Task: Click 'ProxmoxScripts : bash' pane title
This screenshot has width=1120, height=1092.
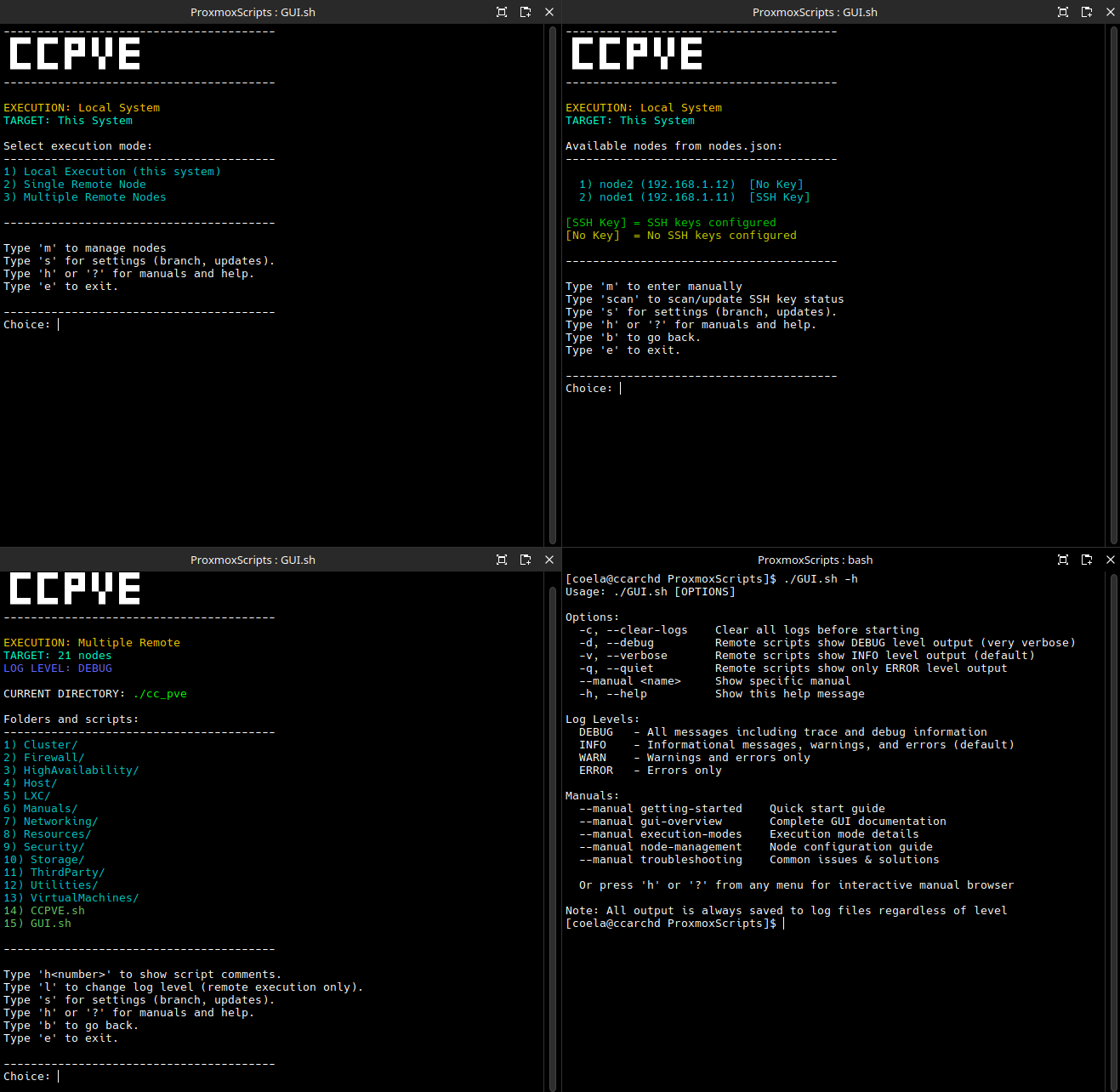Action: (815, 560)
